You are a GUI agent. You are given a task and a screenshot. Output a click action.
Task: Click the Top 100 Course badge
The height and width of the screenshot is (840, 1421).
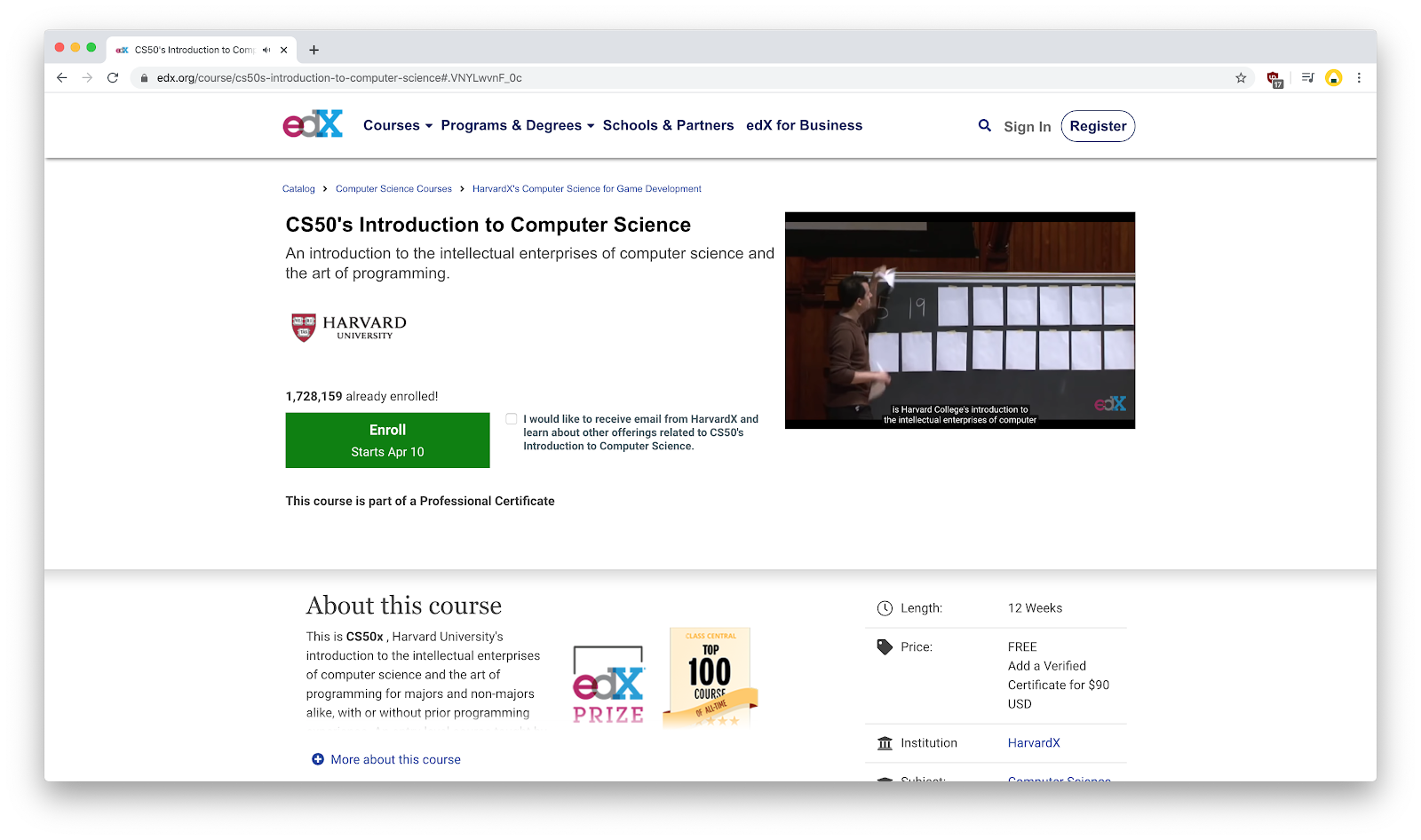(710, 678)
